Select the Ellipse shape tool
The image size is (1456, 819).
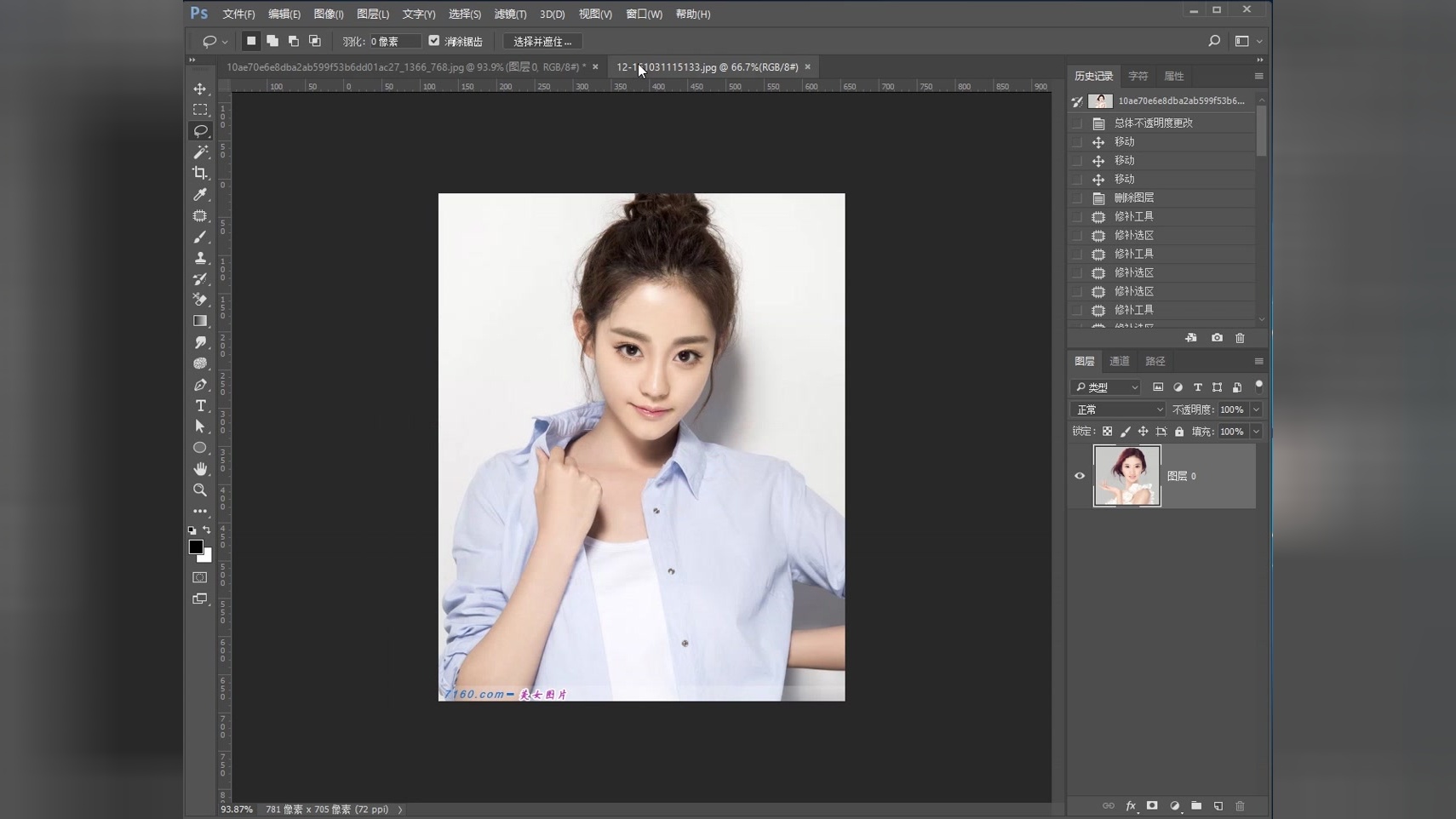pos(200,448)
